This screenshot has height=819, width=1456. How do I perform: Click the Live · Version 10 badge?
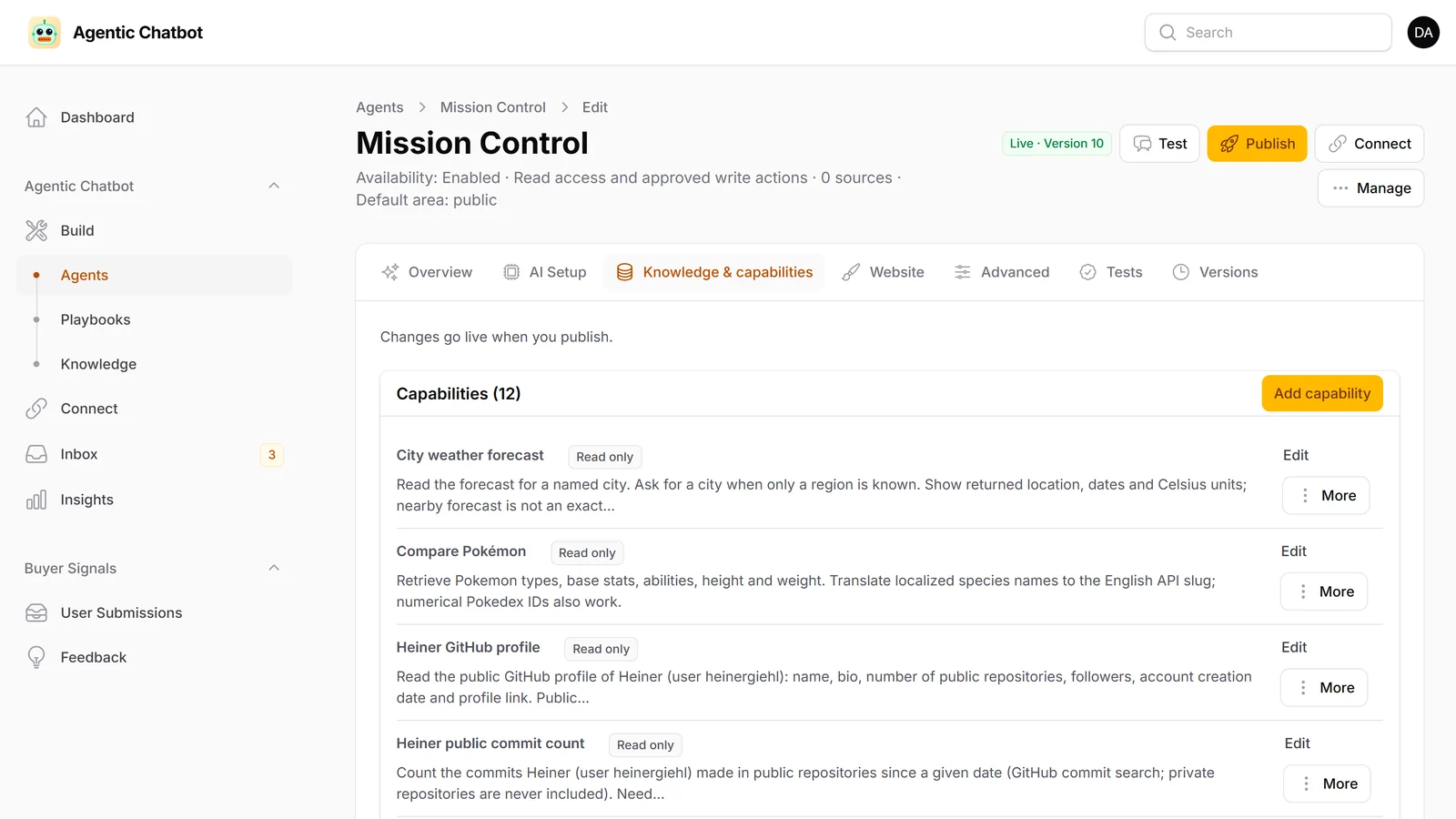pyautogui.click(x=1057, y=144)
